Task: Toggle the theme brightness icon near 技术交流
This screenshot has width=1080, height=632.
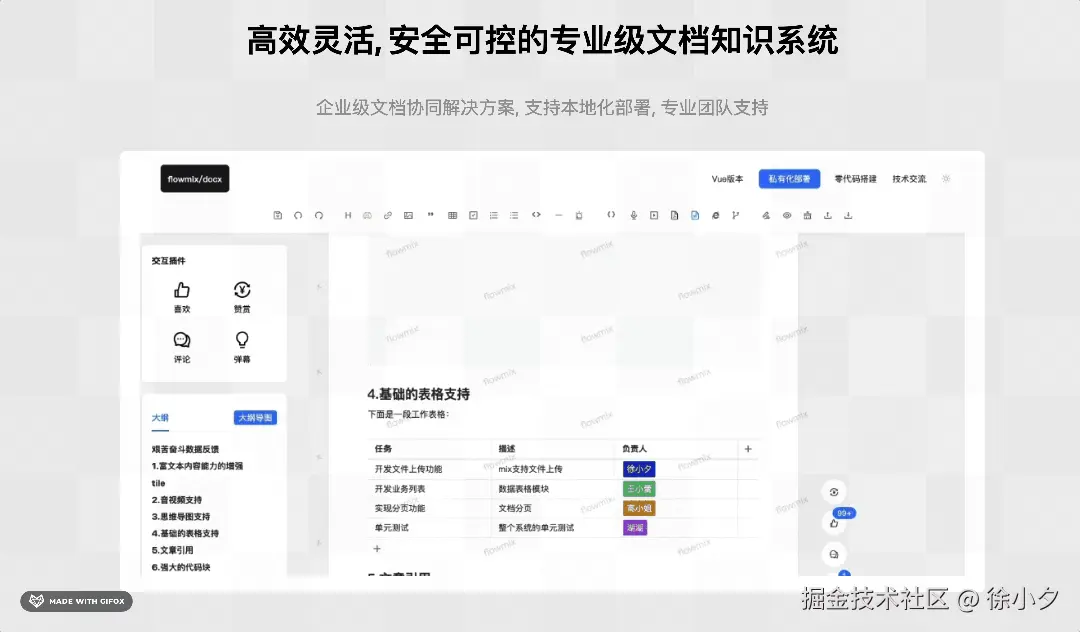Action: coord(945,178)
